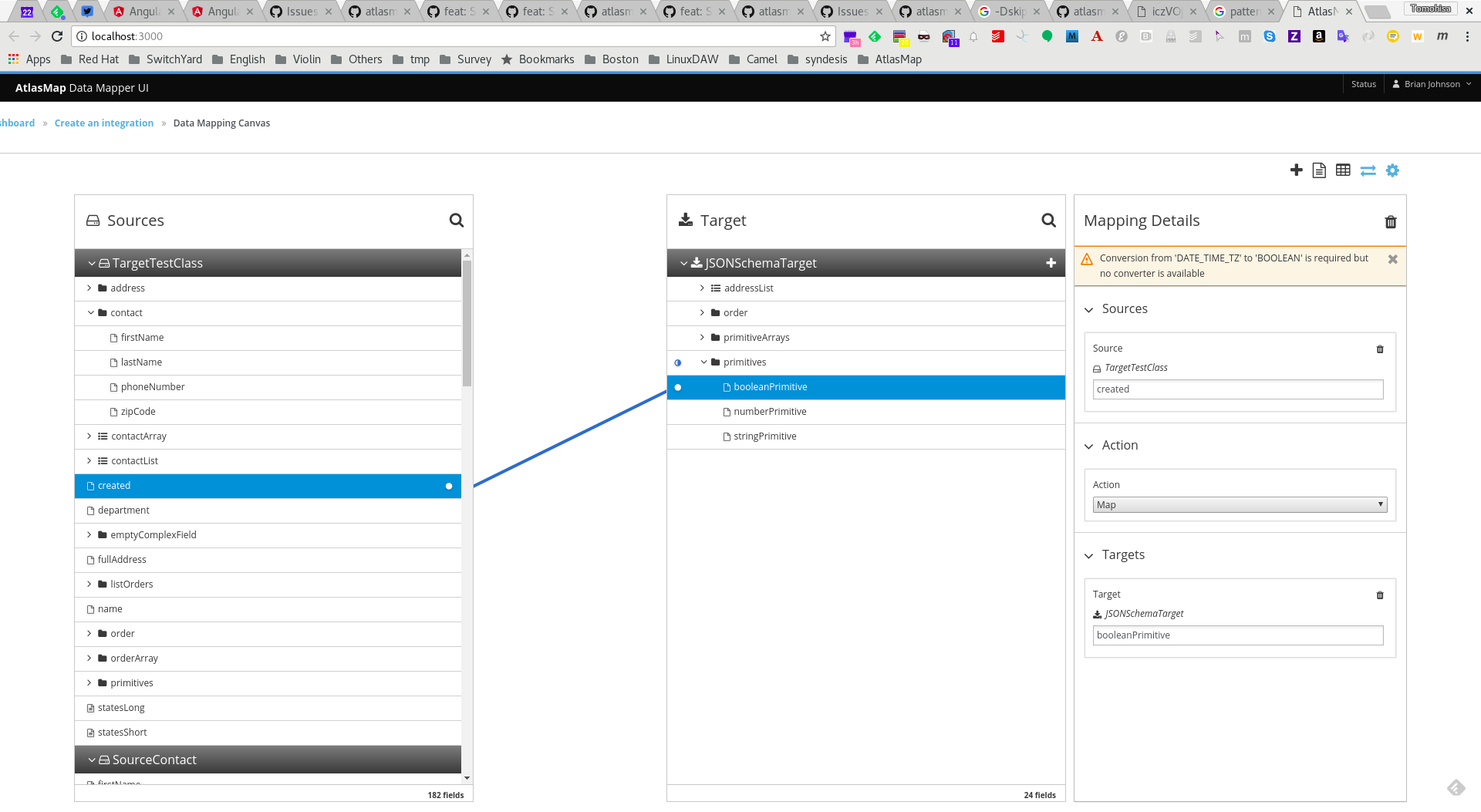The height and width of the screenshot is (812, 1481).
Task: Search the Target panel with magnifier
Action: (x=1049, y=221)
